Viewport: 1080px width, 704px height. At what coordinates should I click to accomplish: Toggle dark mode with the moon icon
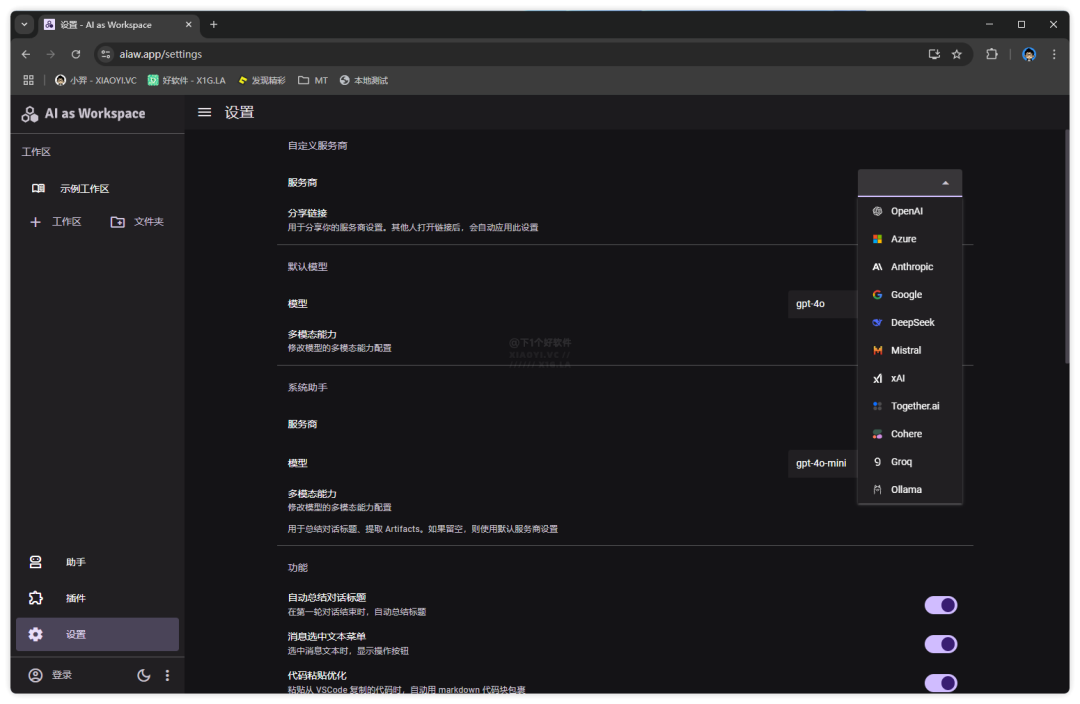click(x=144, y=675)
